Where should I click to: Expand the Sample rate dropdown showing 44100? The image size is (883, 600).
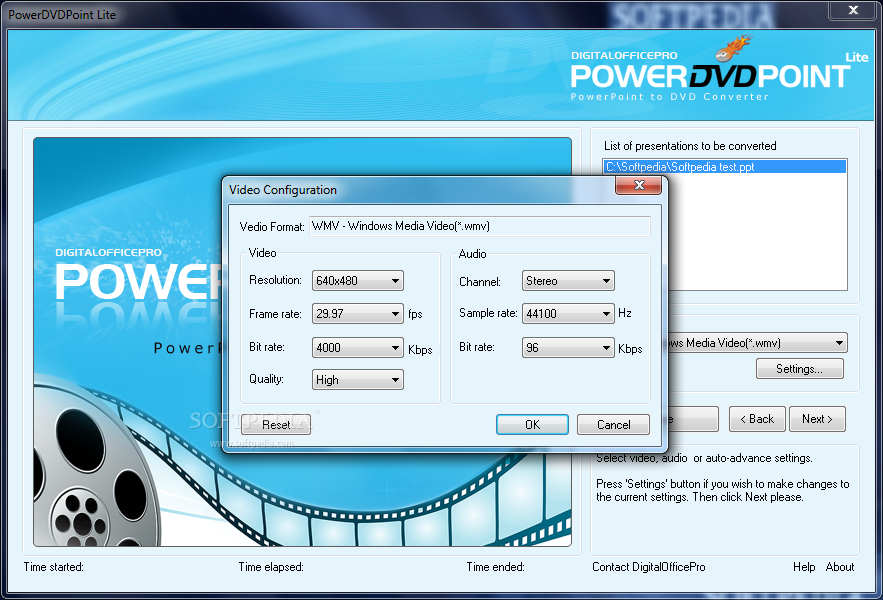[568, 314]
